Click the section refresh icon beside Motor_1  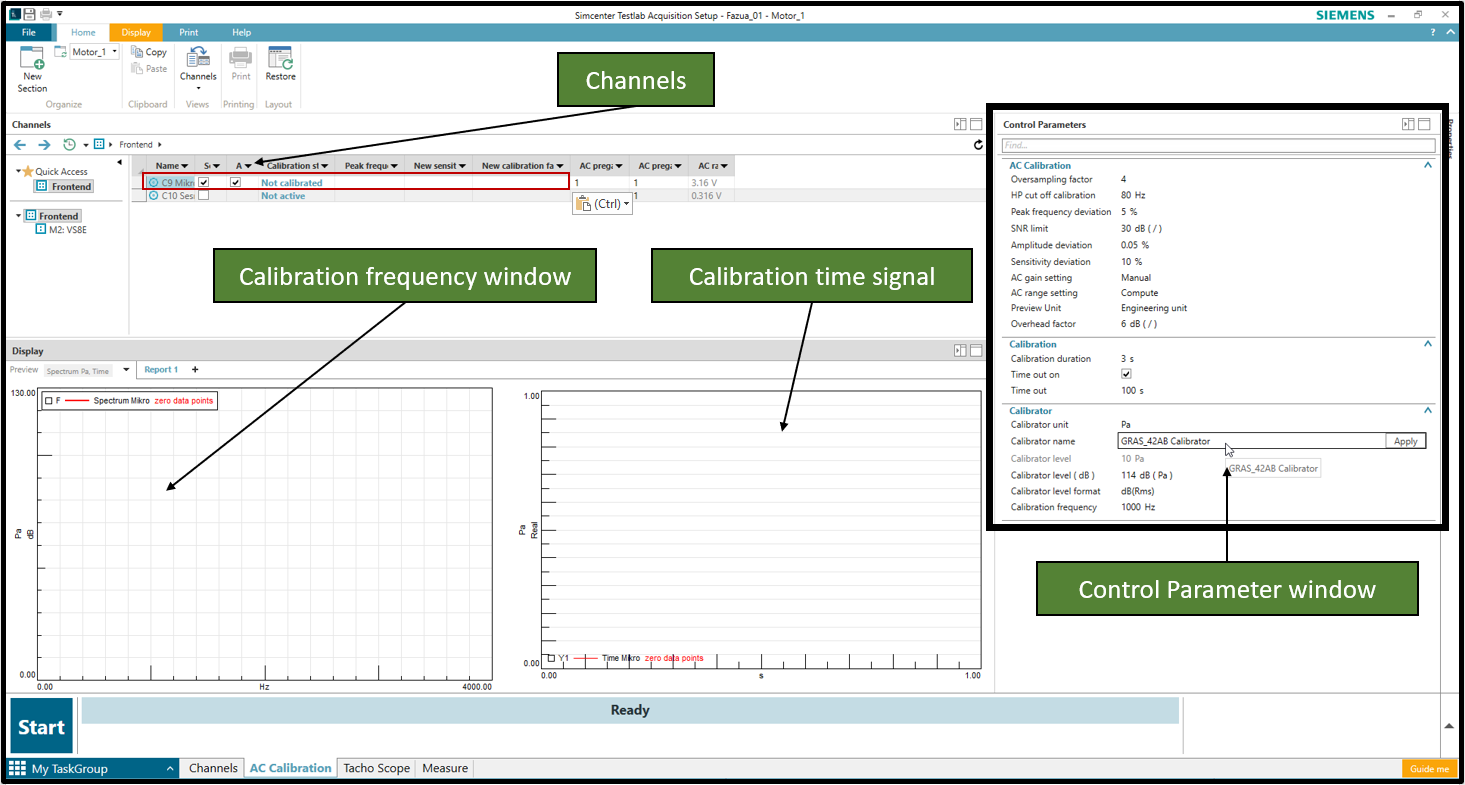60,51
